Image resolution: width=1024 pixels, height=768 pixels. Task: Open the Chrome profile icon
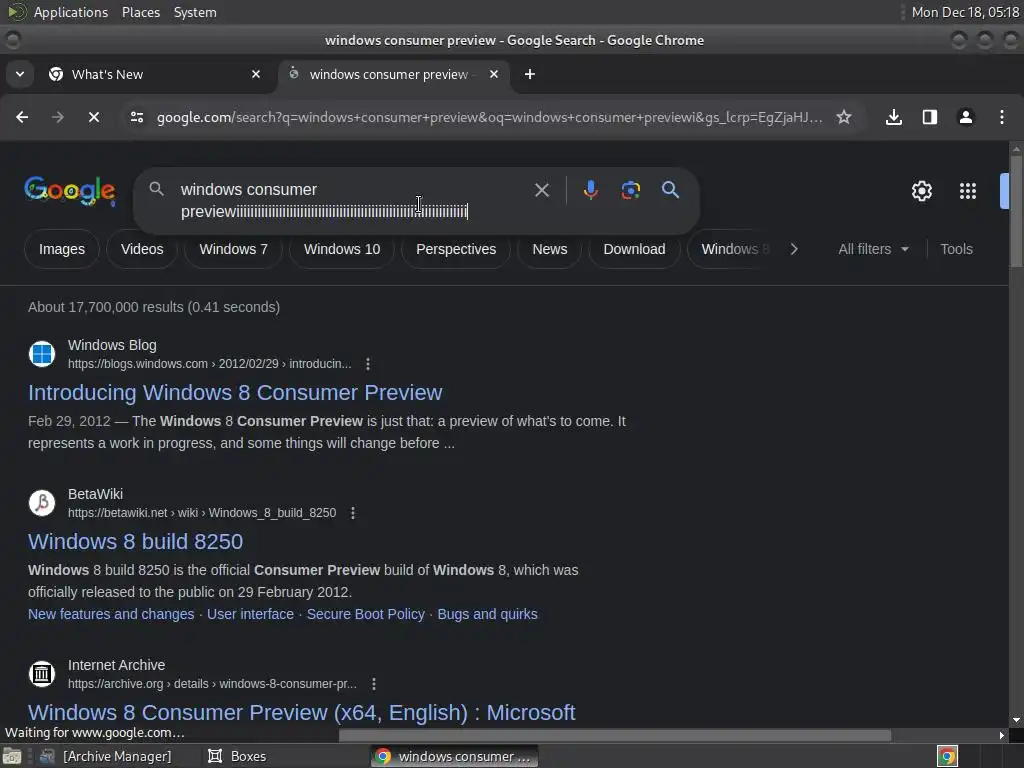[x=965, y=117]
